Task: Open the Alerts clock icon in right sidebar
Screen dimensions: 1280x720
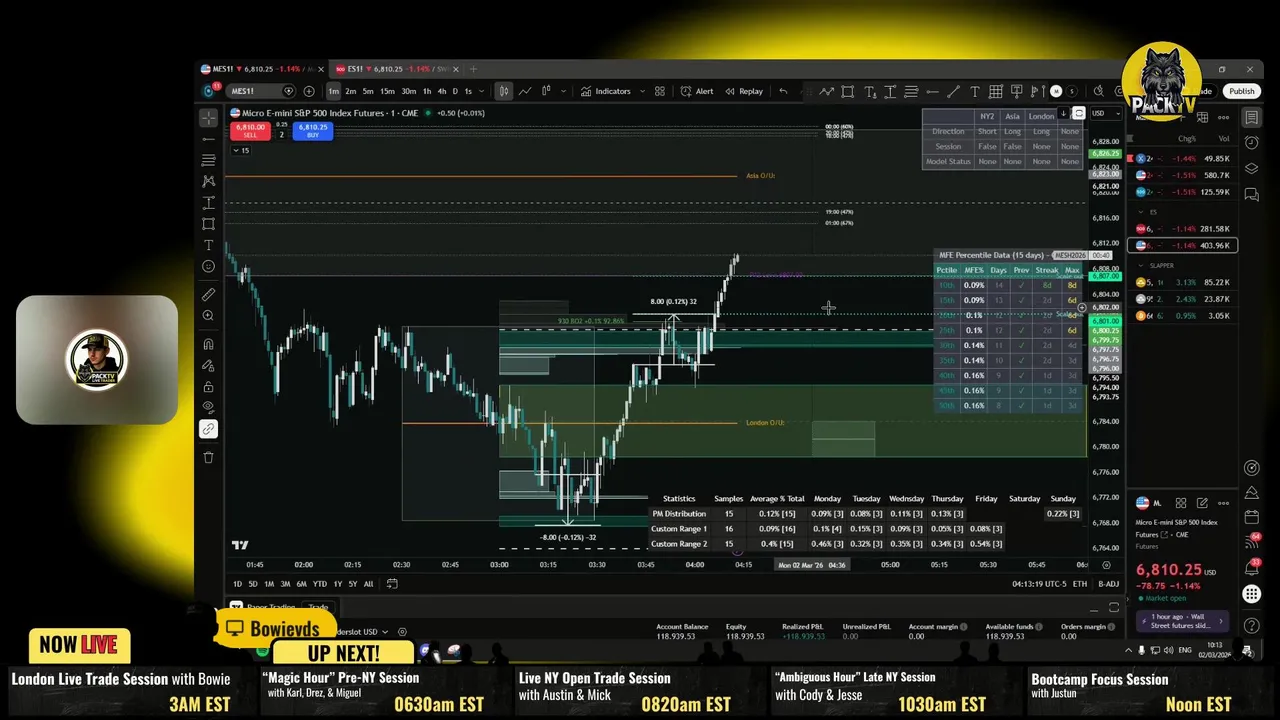Action: [x=1251, y=143]
